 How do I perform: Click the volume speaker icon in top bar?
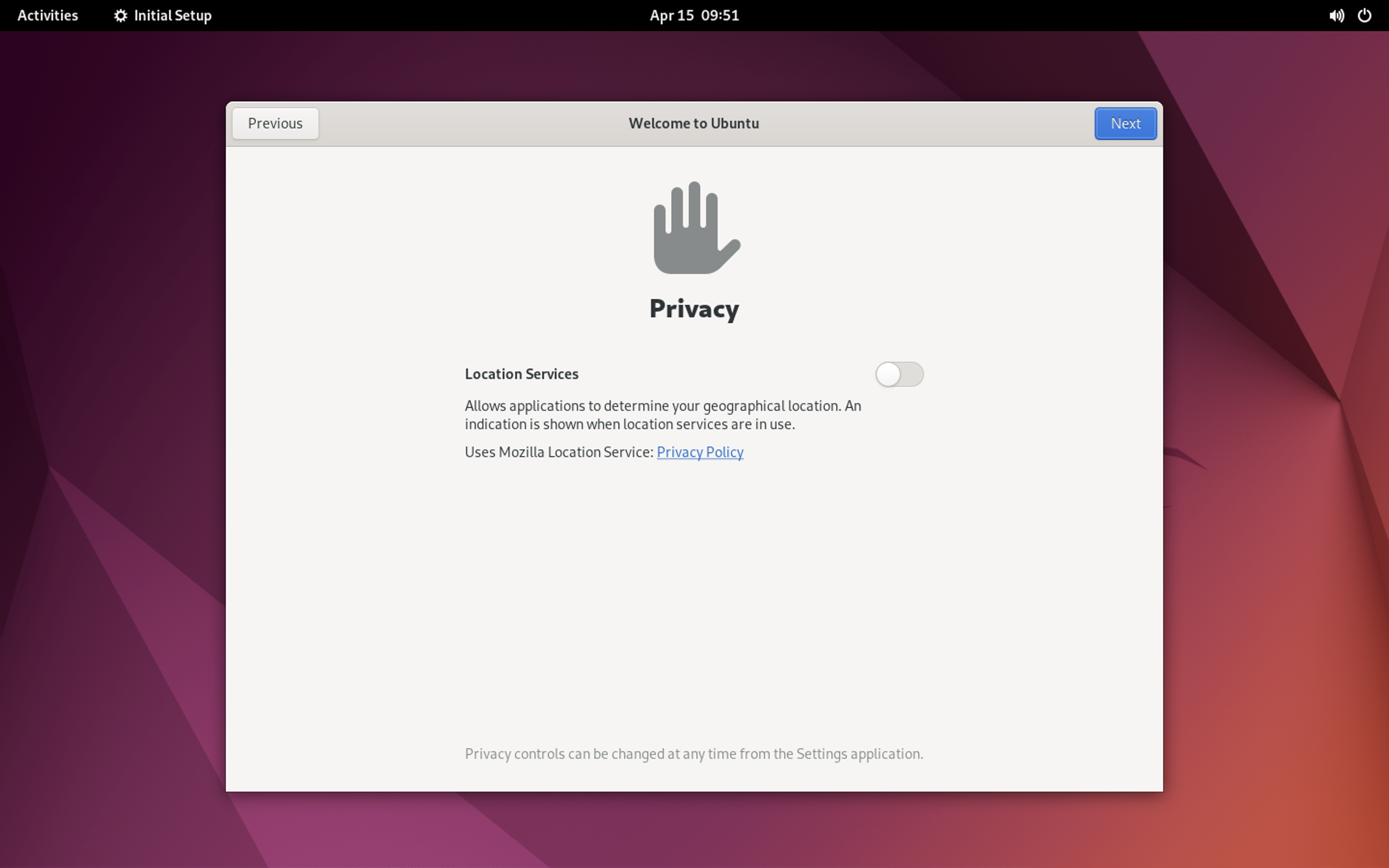pyautogui.click(x=1335, y=15)
